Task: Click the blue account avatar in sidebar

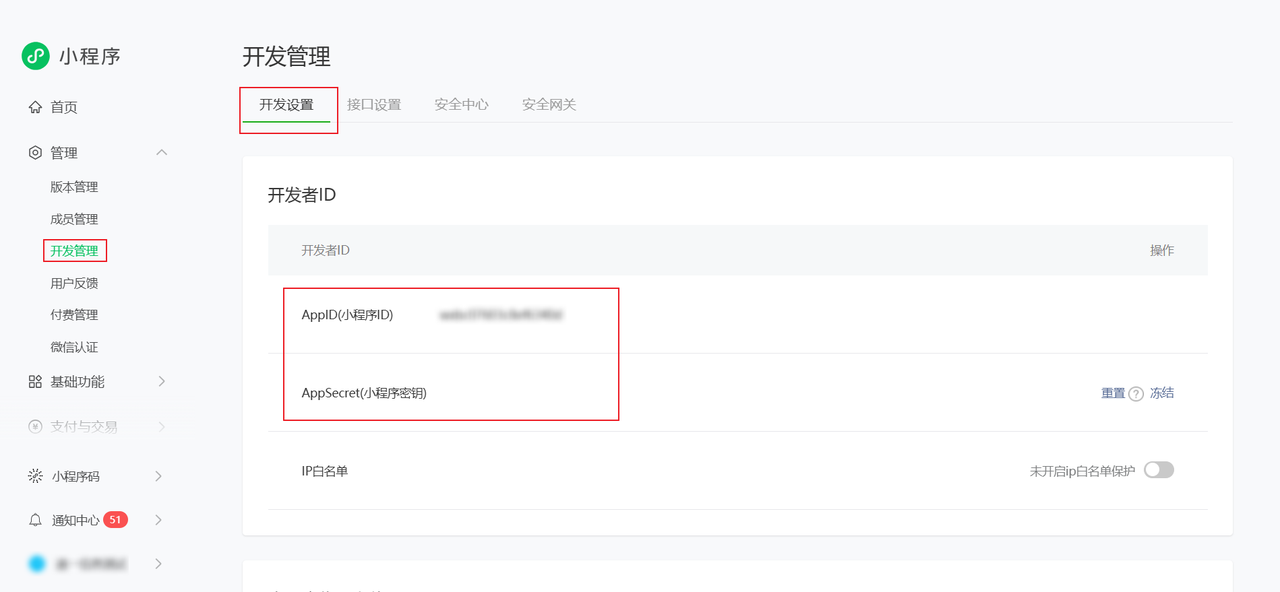Action: 37,564
